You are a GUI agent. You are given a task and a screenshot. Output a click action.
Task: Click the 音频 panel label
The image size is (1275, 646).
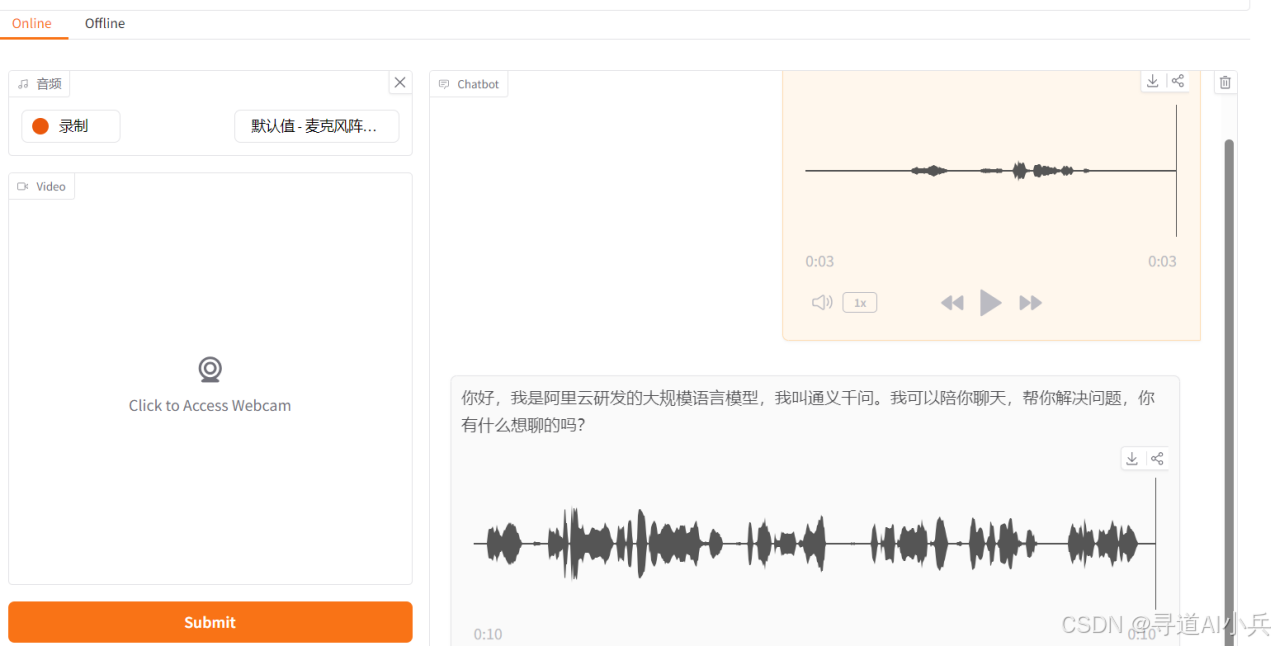point(40,84)
